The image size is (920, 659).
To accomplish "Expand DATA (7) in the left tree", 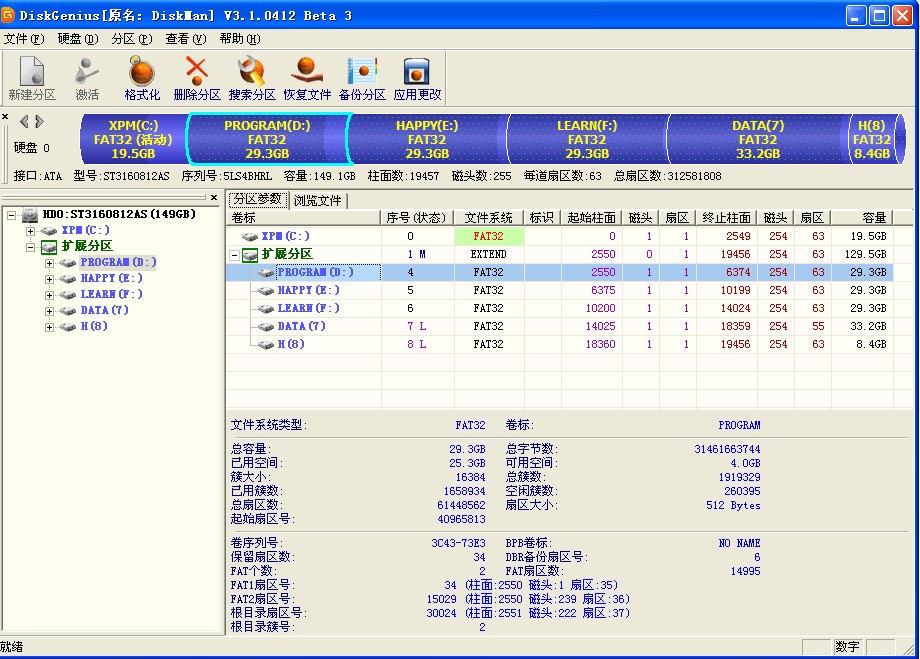I will 49,312.
